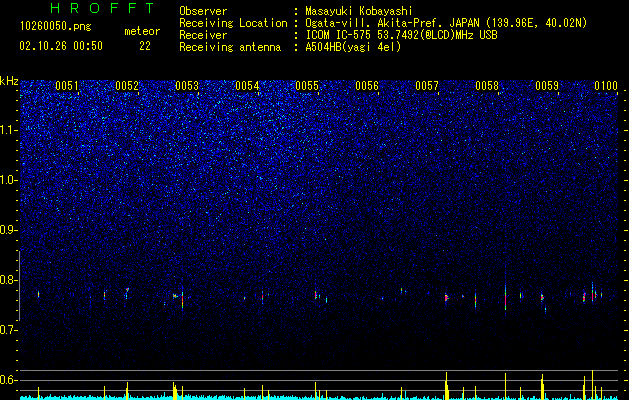Click the 'meteor' count label
The image size is (629, 400).
(142, 31)
